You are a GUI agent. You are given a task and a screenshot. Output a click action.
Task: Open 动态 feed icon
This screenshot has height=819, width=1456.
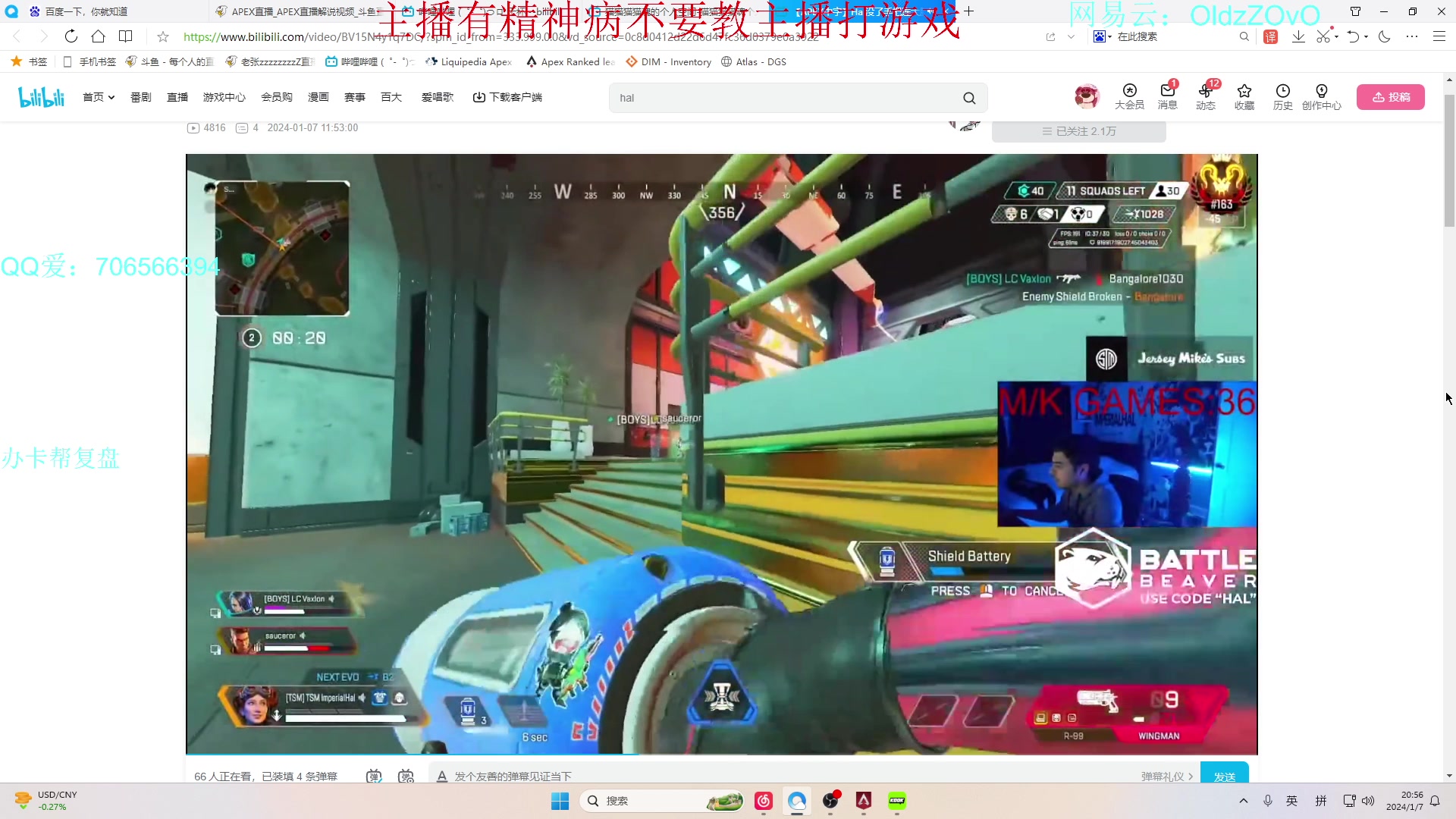click(x=1206, y=97)
